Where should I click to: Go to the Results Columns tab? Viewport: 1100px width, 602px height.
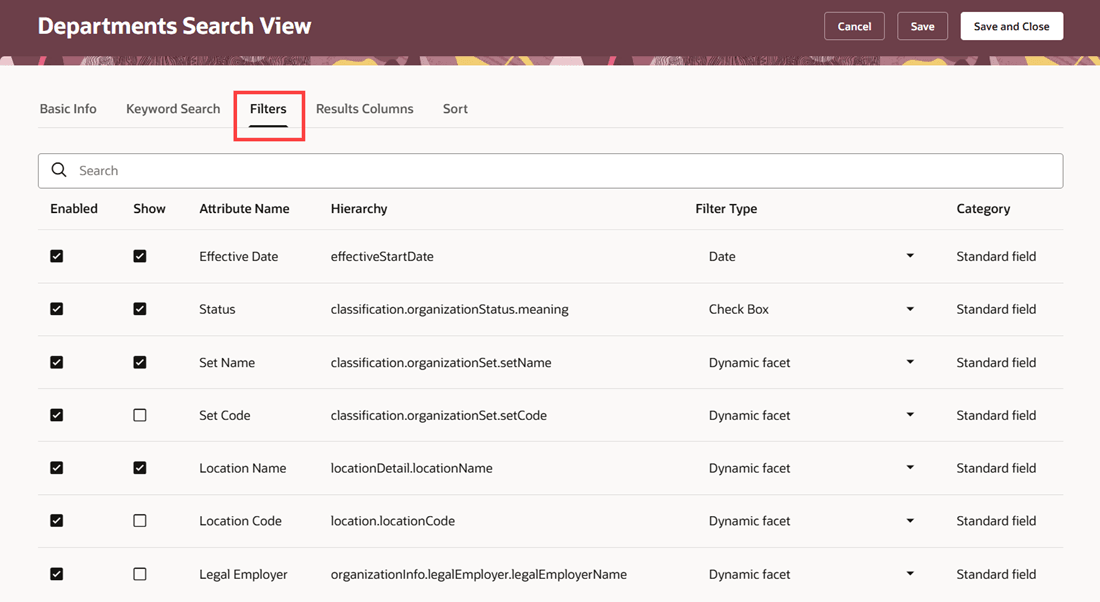tap(365, 109)
